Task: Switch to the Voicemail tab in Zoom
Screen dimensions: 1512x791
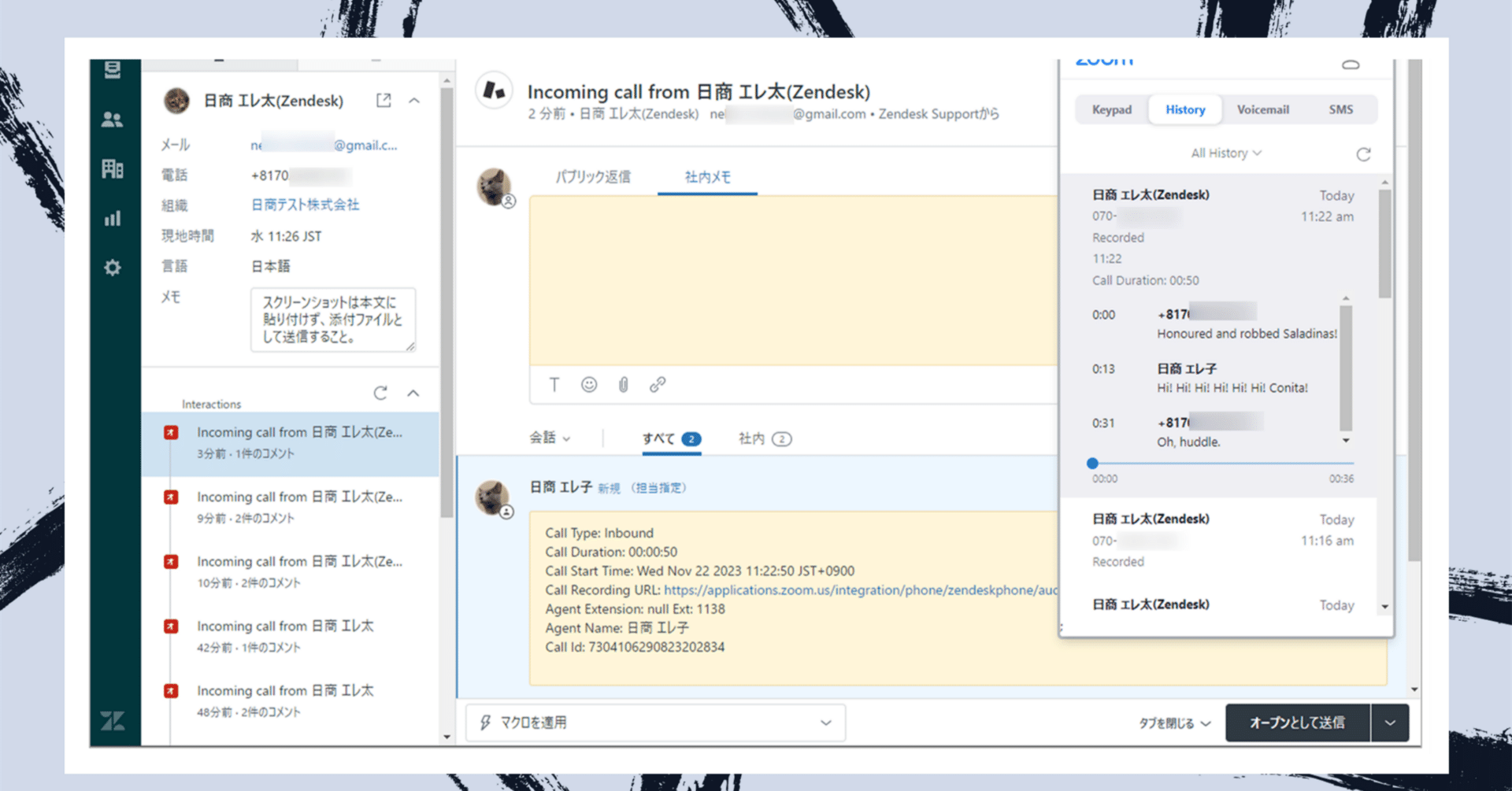Action: pyautogui.click(x=1263, y=109)
